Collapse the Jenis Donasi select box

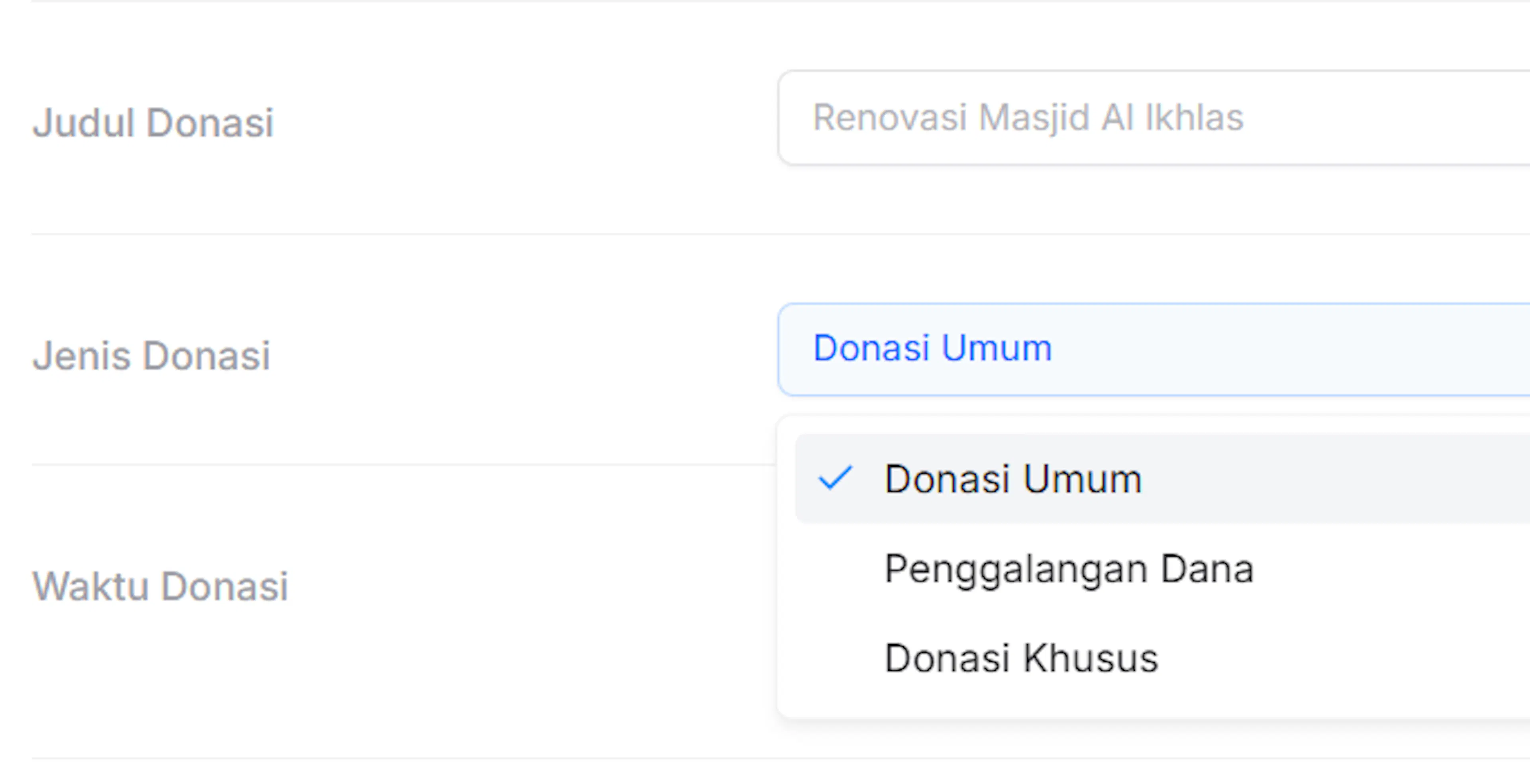(x=1154, y=349)
